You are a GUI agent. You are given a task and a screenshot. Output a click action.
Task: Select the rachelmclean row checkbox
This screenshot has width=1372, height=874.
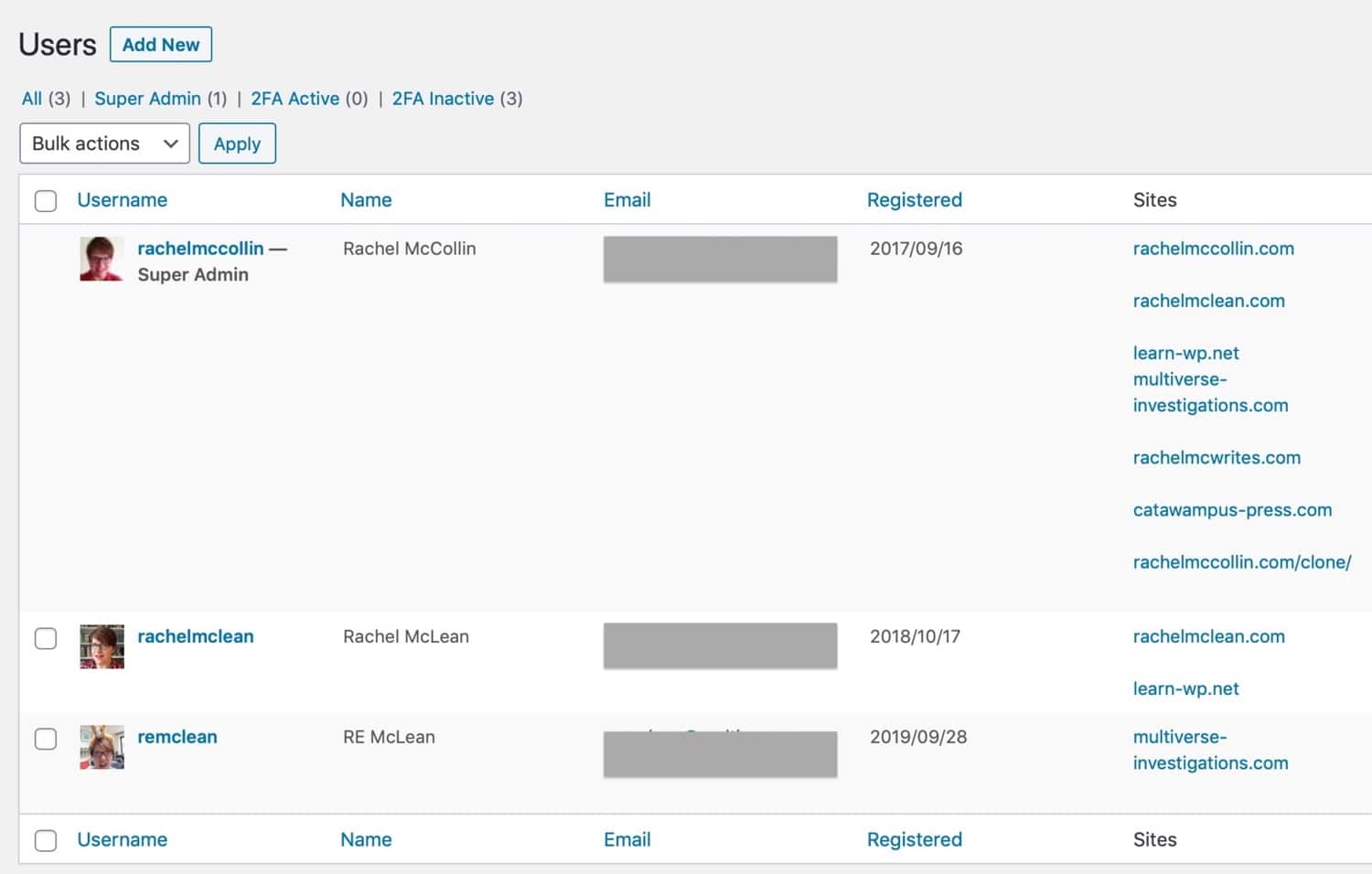click(x=46, y=638)
